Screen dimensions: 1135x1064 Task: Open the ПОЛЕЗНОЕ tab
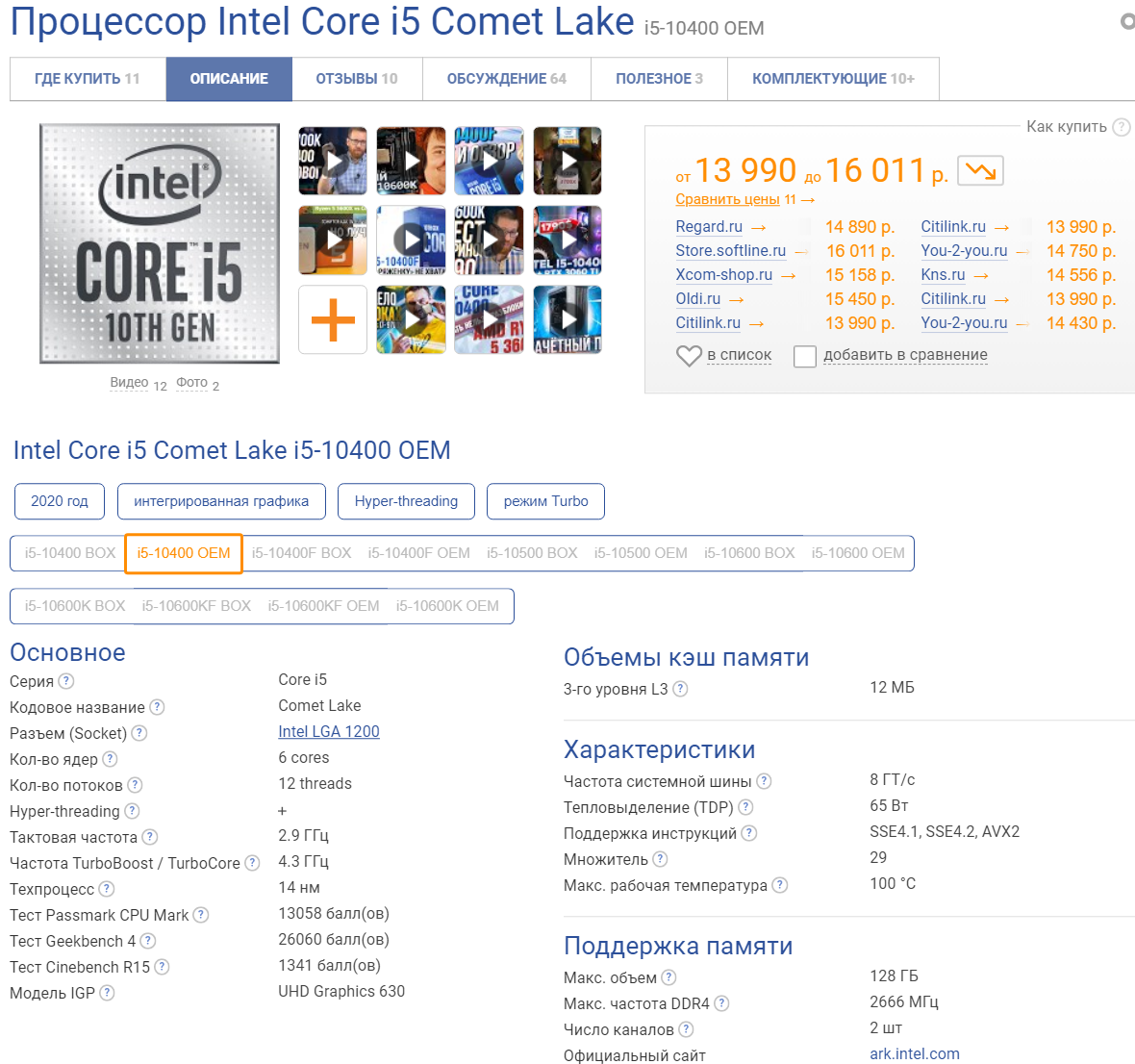[x=660, y=79]
